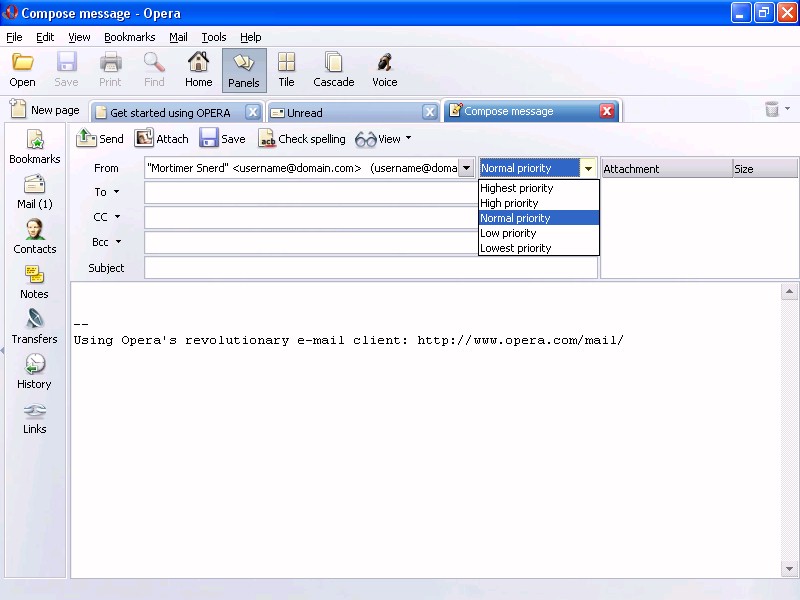Open the History panel icon

pyautogui.click(x=35, y=364)
